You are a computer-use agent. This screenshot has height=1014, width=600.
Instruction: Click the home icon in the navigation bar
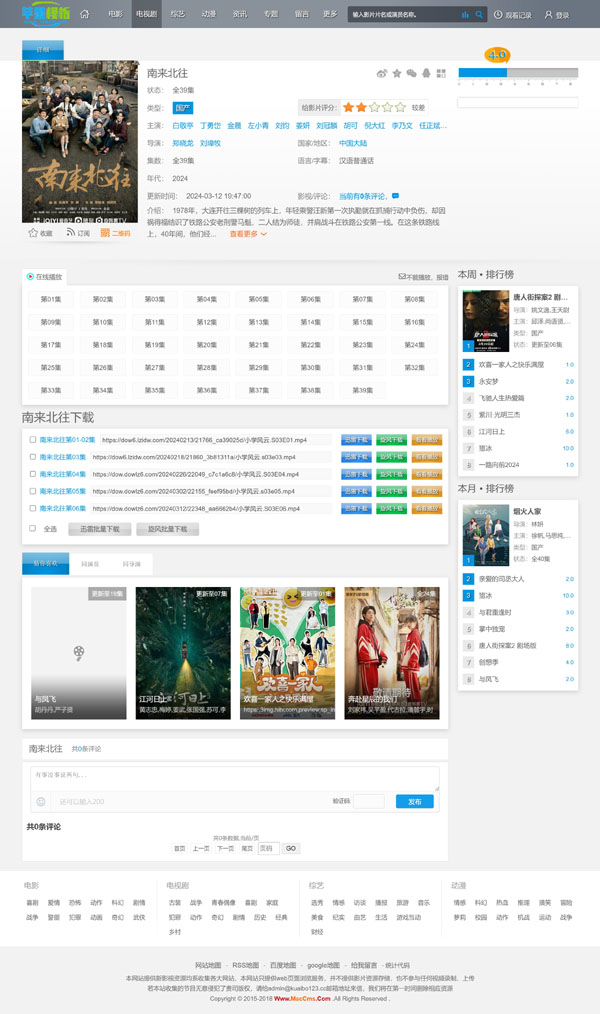(85, 15)
